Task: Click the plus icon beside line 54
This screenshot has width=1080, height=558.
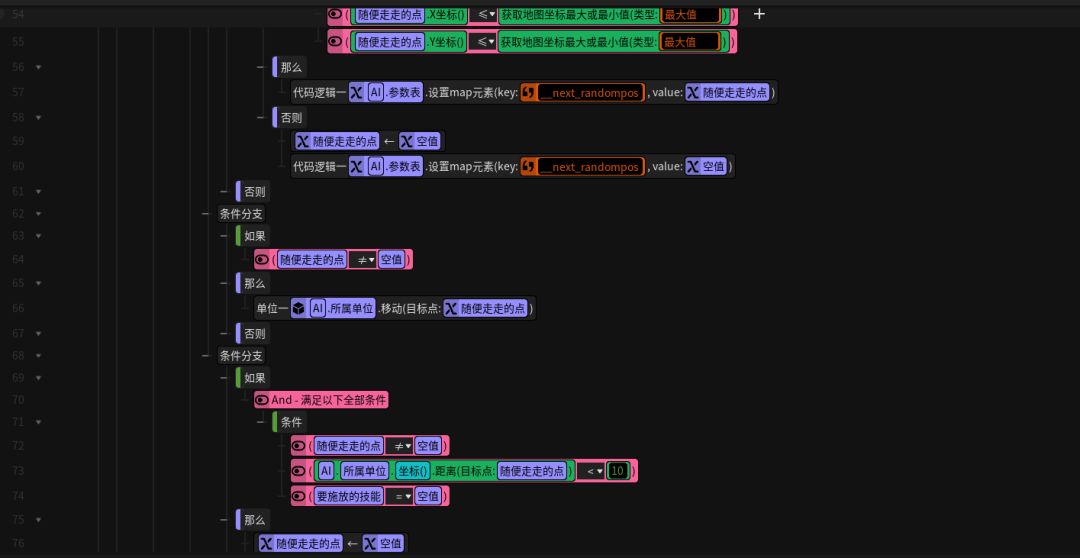Action: [759, 14]
